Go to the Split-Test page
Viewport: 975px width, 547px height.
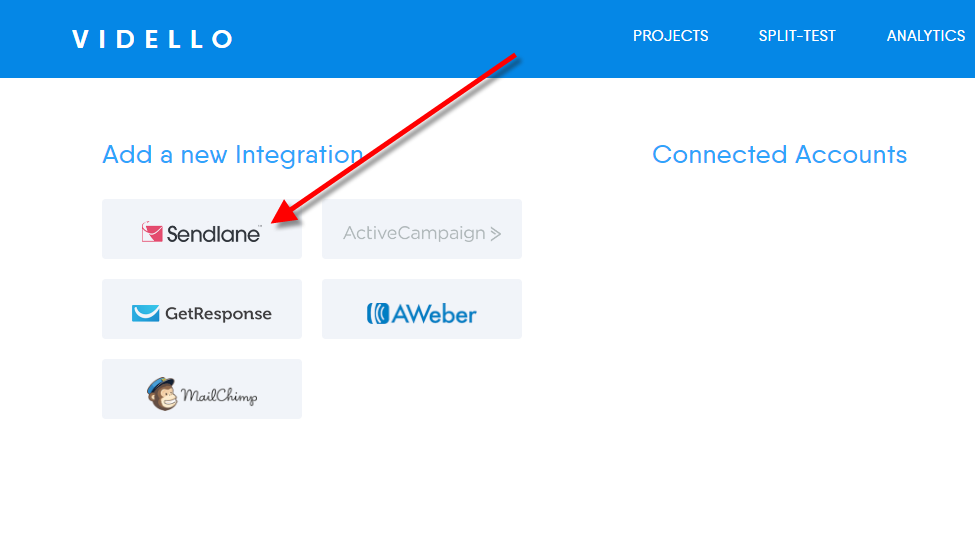click(x=797, y=36)
